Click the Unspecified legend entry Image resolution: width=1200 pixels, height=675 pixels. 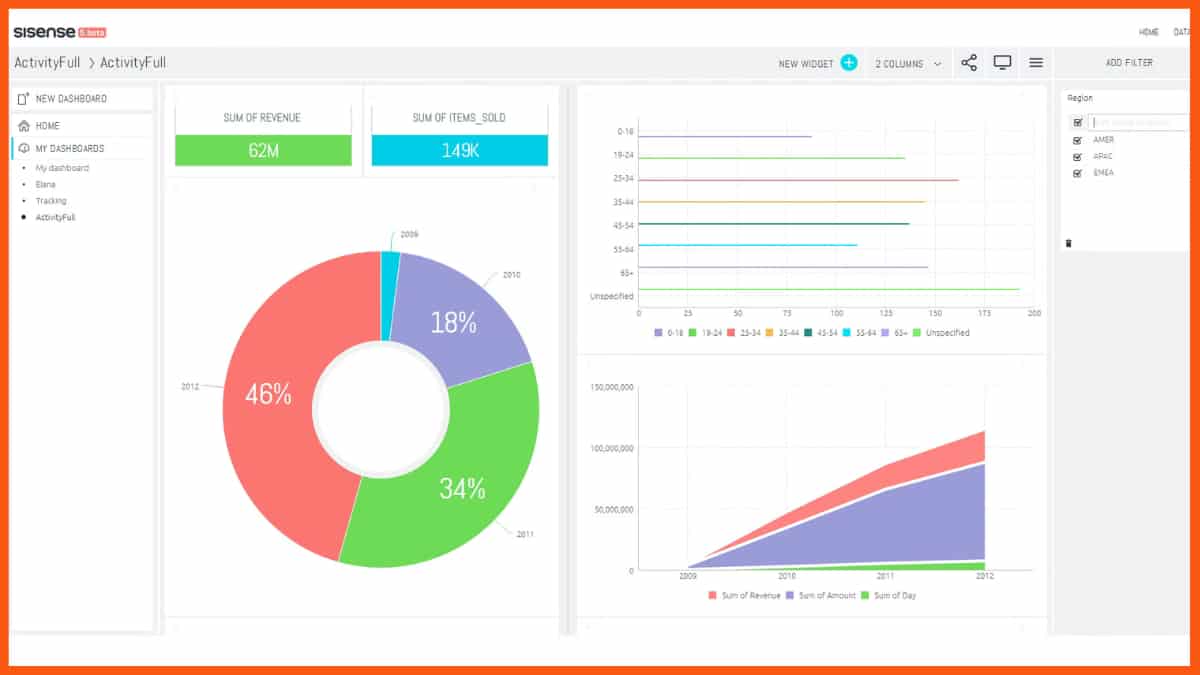click(x=939, y=333)
